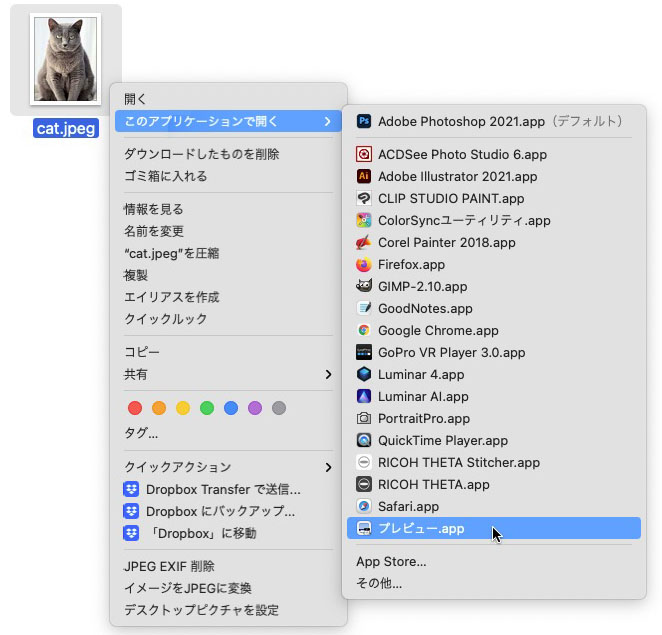Open the タグ... option
The image size is (662, 635).
pyautogui.click(x=141, y=433)
